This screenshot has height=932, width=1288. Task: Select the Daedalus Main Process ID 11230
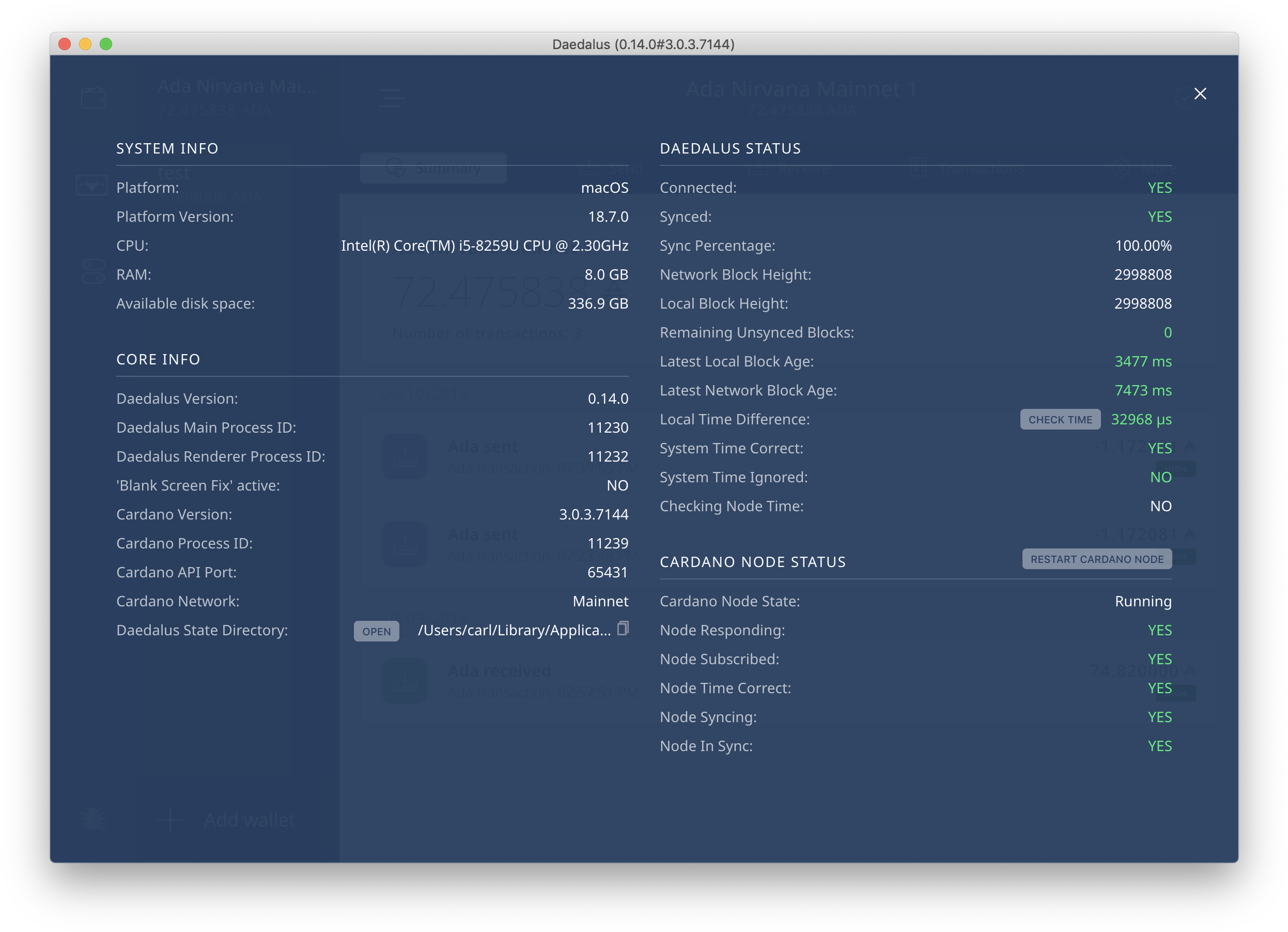click(608, 427)
